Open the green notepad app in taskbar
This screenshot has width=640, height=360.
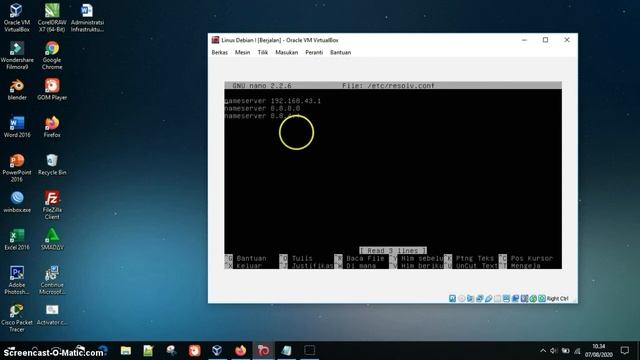(148, 351)
